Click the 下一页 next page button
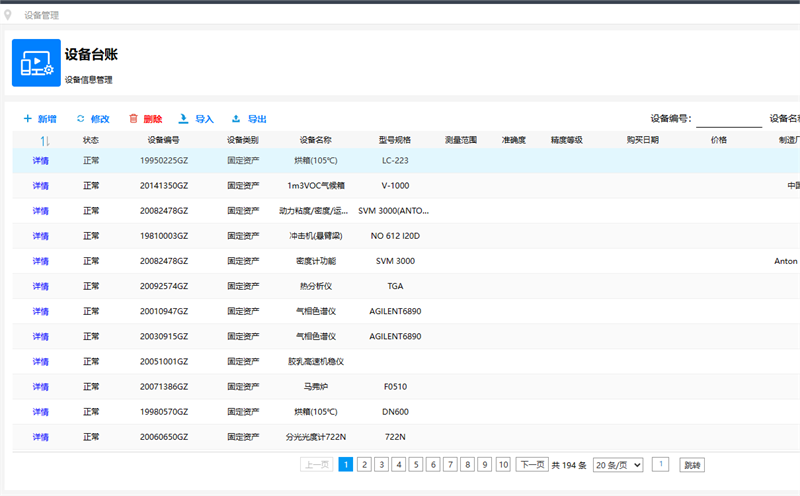The image size is (800, 496). pos(532,465)
